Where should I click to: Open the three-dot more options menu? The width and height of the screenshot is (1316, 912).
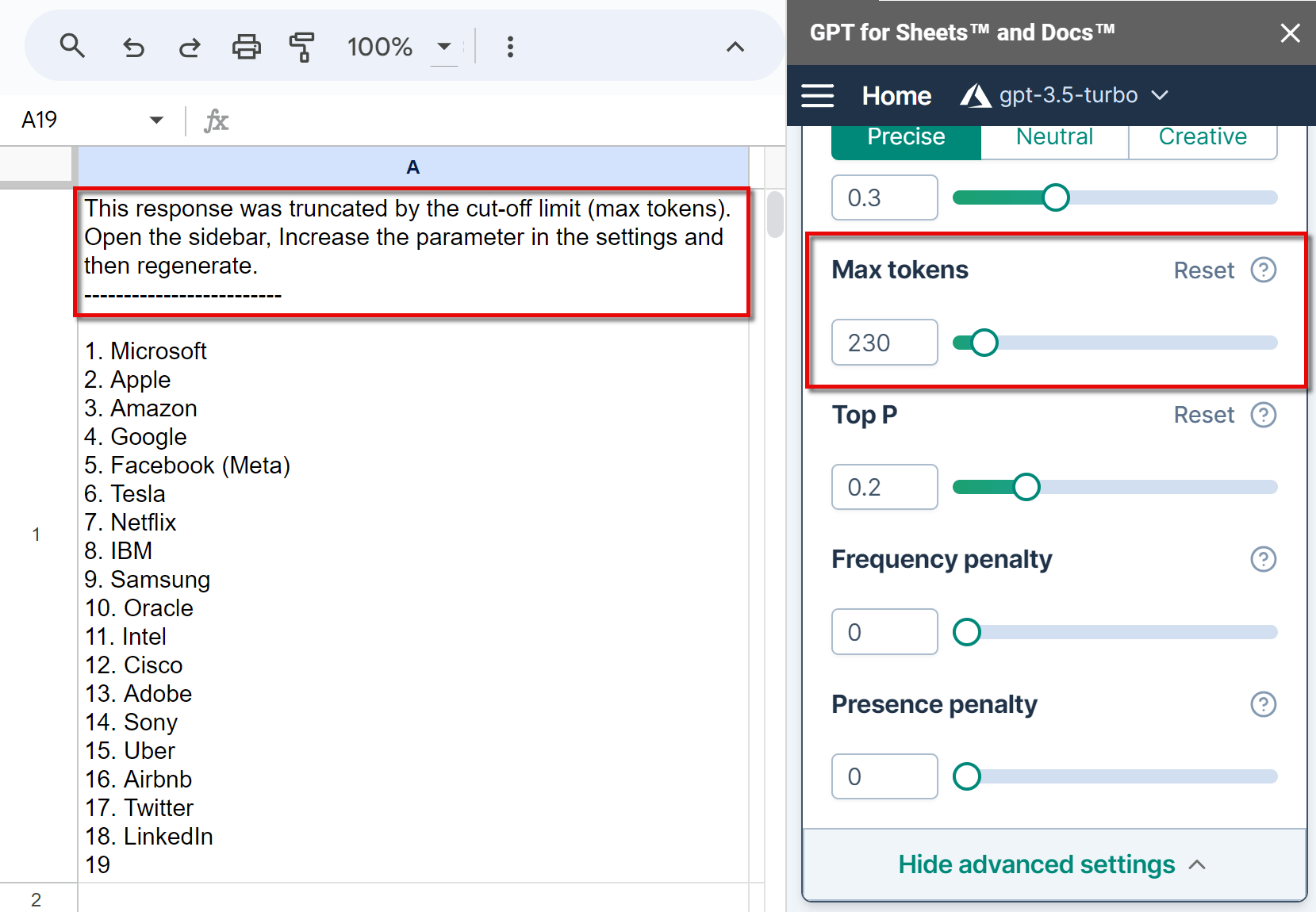pyautogui.click(x=510, y=47)
